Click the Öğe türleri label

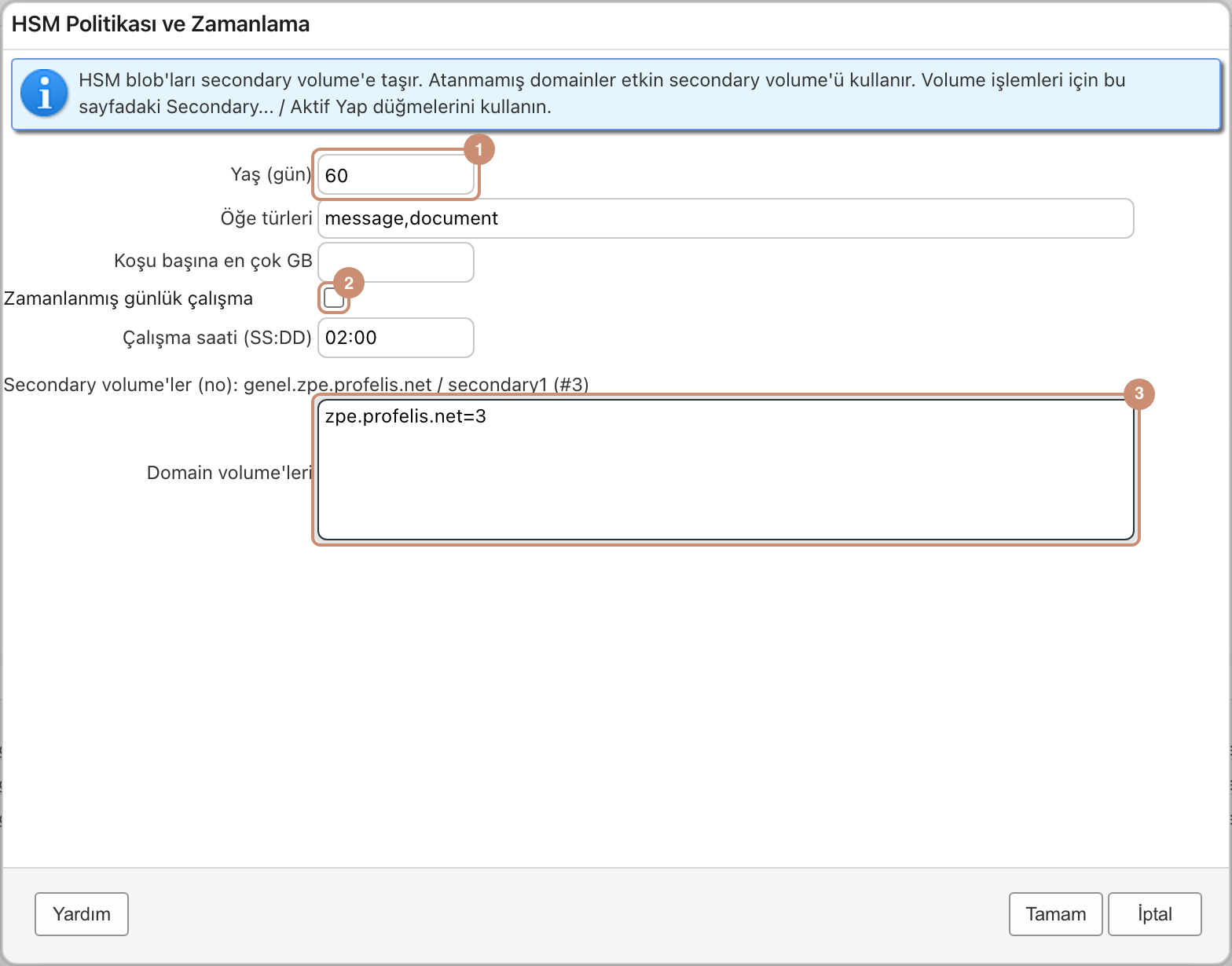coord(266,218)
